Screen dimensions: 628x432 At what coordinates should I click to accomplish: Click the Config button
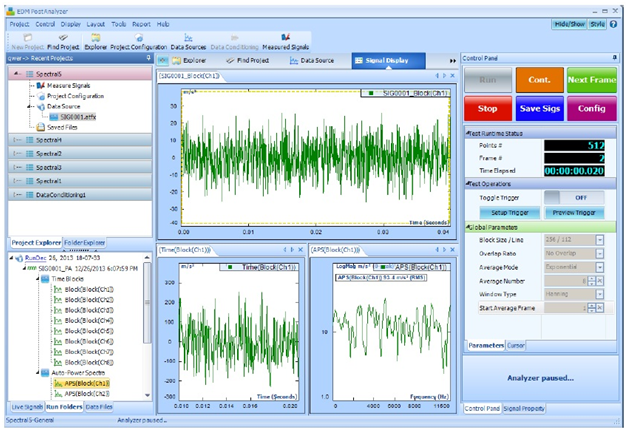592,109
